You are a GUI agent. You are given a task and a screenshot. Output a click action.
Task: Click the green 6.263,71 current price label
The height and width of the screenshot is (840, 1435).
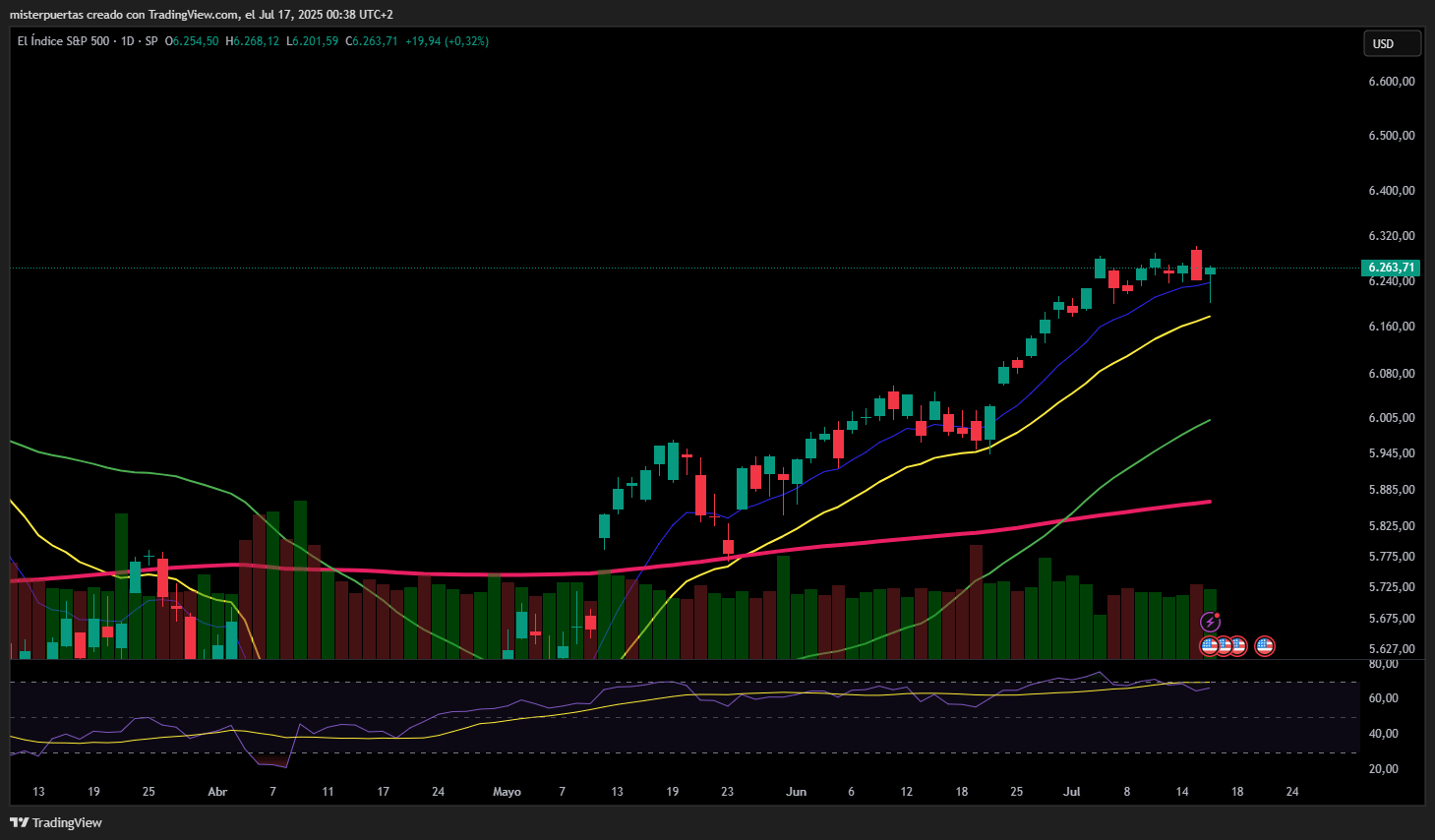coord(1392,268)
